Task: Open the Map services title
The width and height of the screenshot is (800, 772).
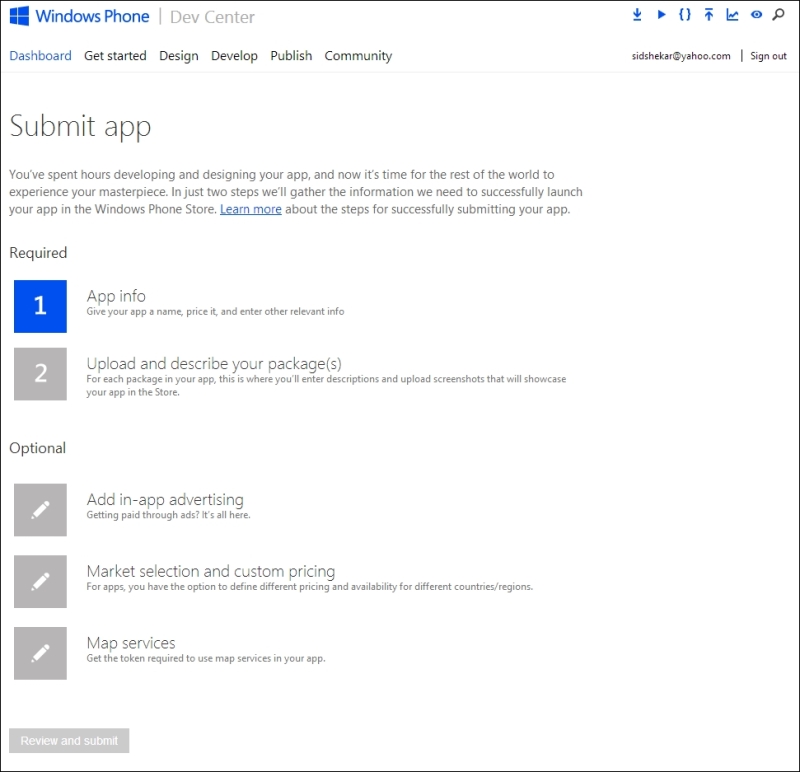Action: [131, 643]
